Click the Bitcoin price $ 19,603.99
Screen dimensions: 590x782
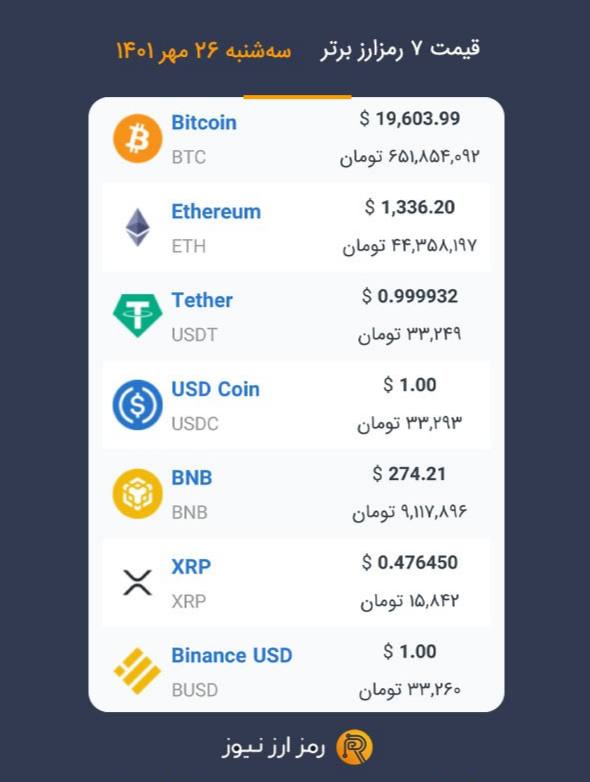(410, 119)
